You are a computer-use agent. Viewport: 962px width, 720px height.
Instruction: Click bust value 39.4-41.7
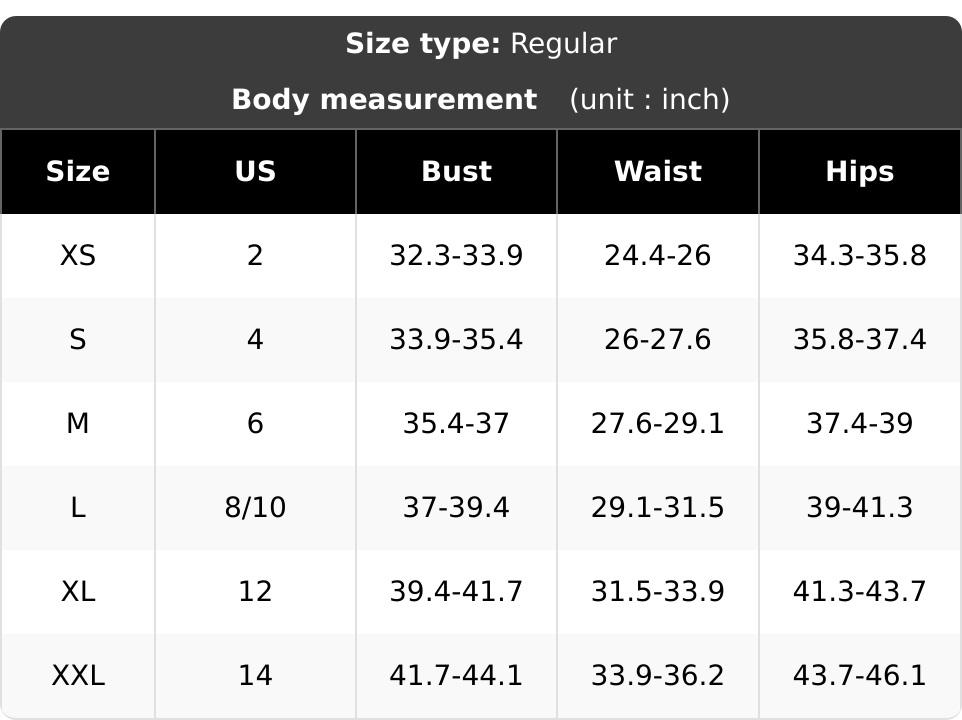click(456, 591)
